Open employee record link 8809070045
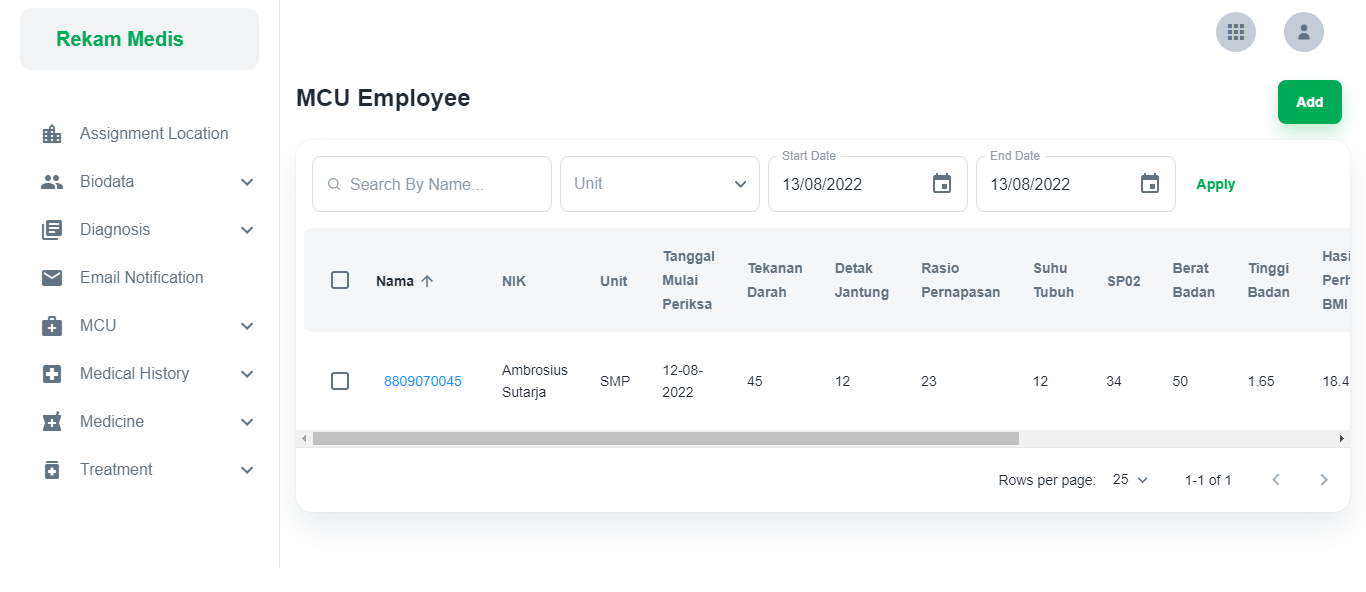This screenshot has width=1366, height=592. coord(422,381)
